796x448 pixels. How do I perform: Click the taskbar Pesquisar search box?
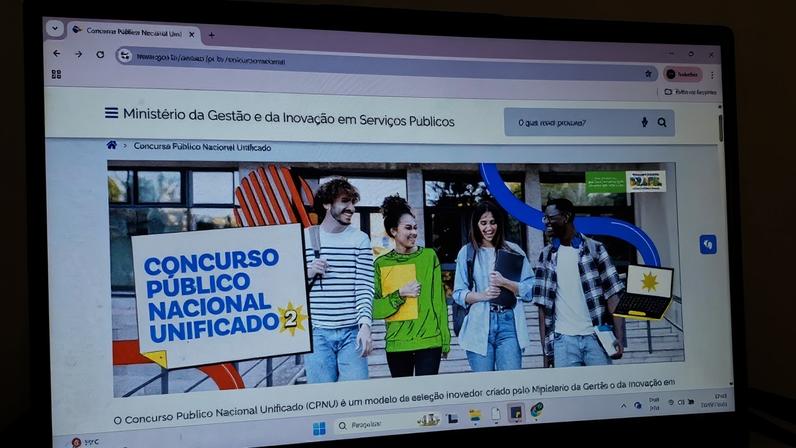[x=387, y=423]
